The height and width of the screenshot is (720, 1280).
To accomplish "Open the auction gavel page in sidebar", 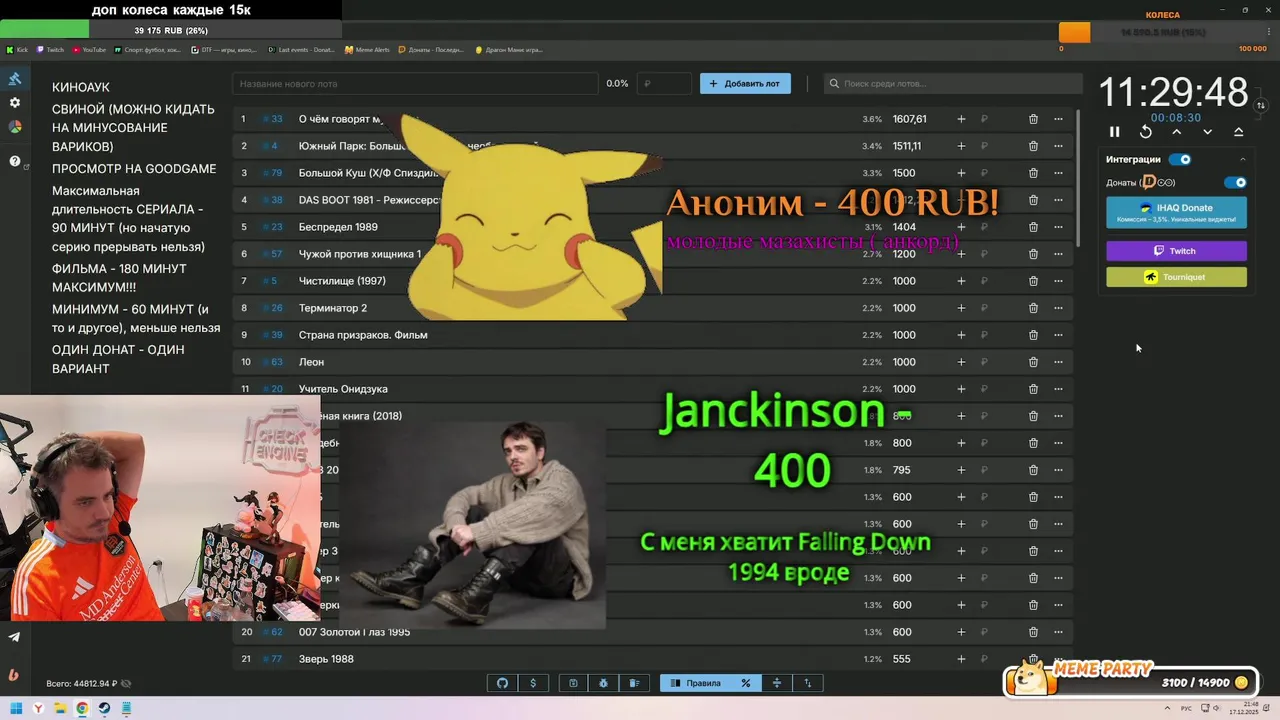I will pyautogui.click(x=15, y=79).
